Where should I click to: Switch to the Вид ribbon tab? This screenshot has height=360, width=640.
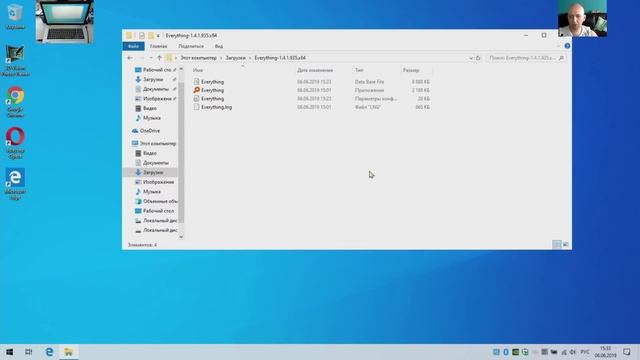[x=219, y=46]
